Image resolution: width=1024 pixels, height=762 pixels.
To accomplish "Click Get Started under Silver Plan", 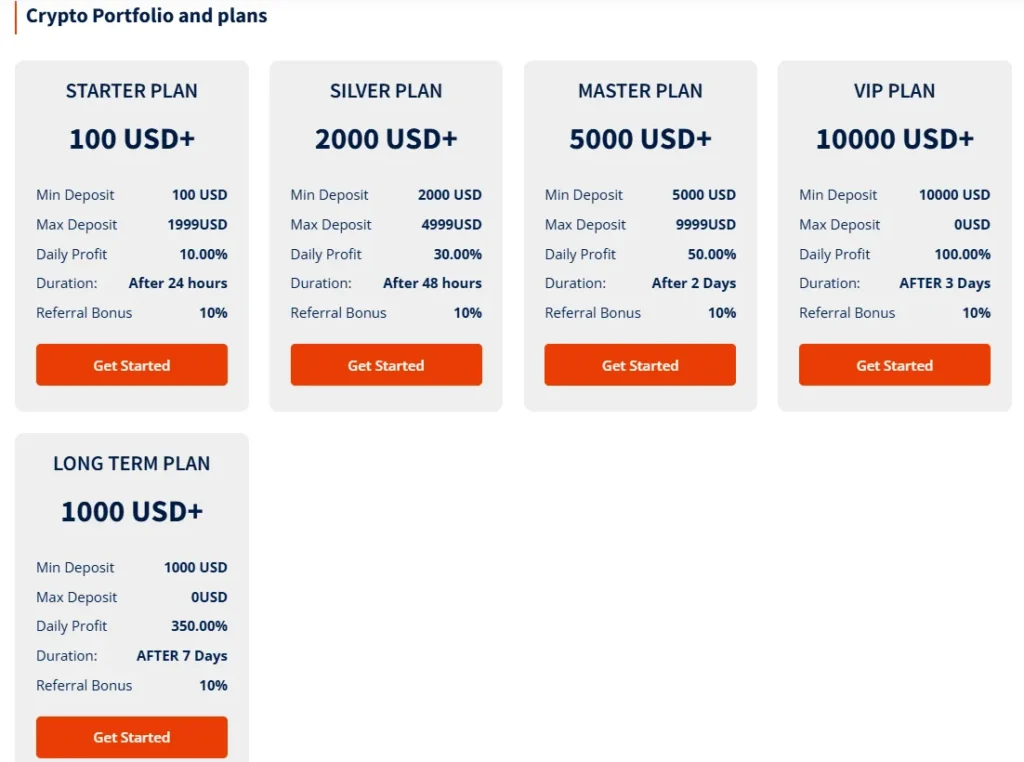I will [x=386, y=365].
